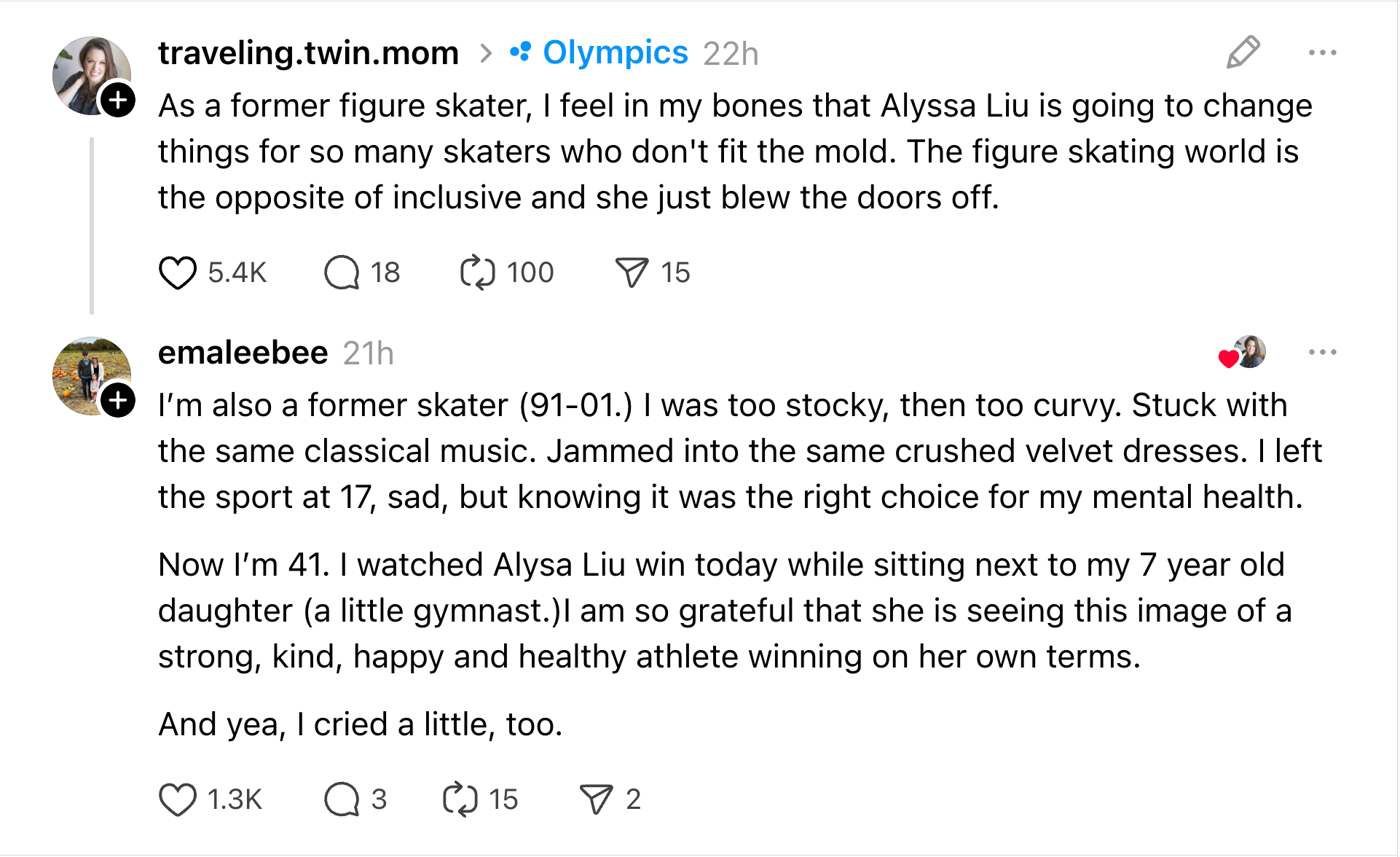Viewport: 1400px width, 857px height.
Task: Repost the traveling.twin.mom Olympics post
Action: point(478,273)
